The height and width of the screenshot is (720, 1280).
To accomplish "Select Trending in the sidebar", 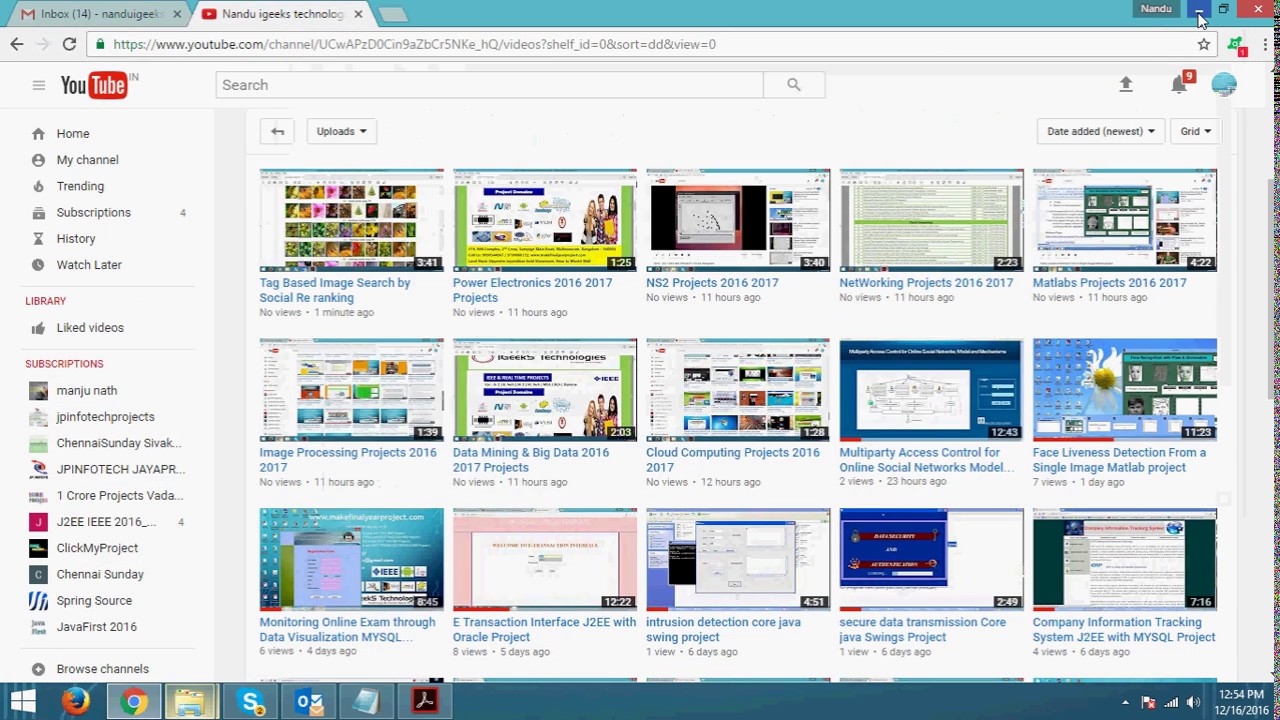I will 80,186.
